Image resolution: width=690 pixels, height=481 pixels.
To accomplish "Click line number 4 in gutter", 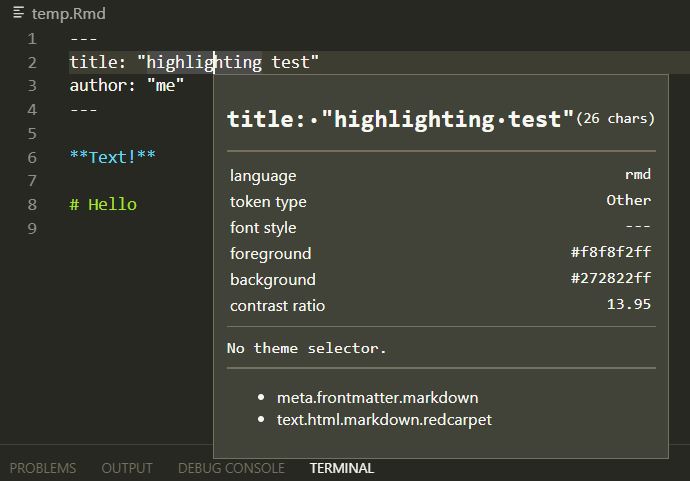I will point(32,110).
